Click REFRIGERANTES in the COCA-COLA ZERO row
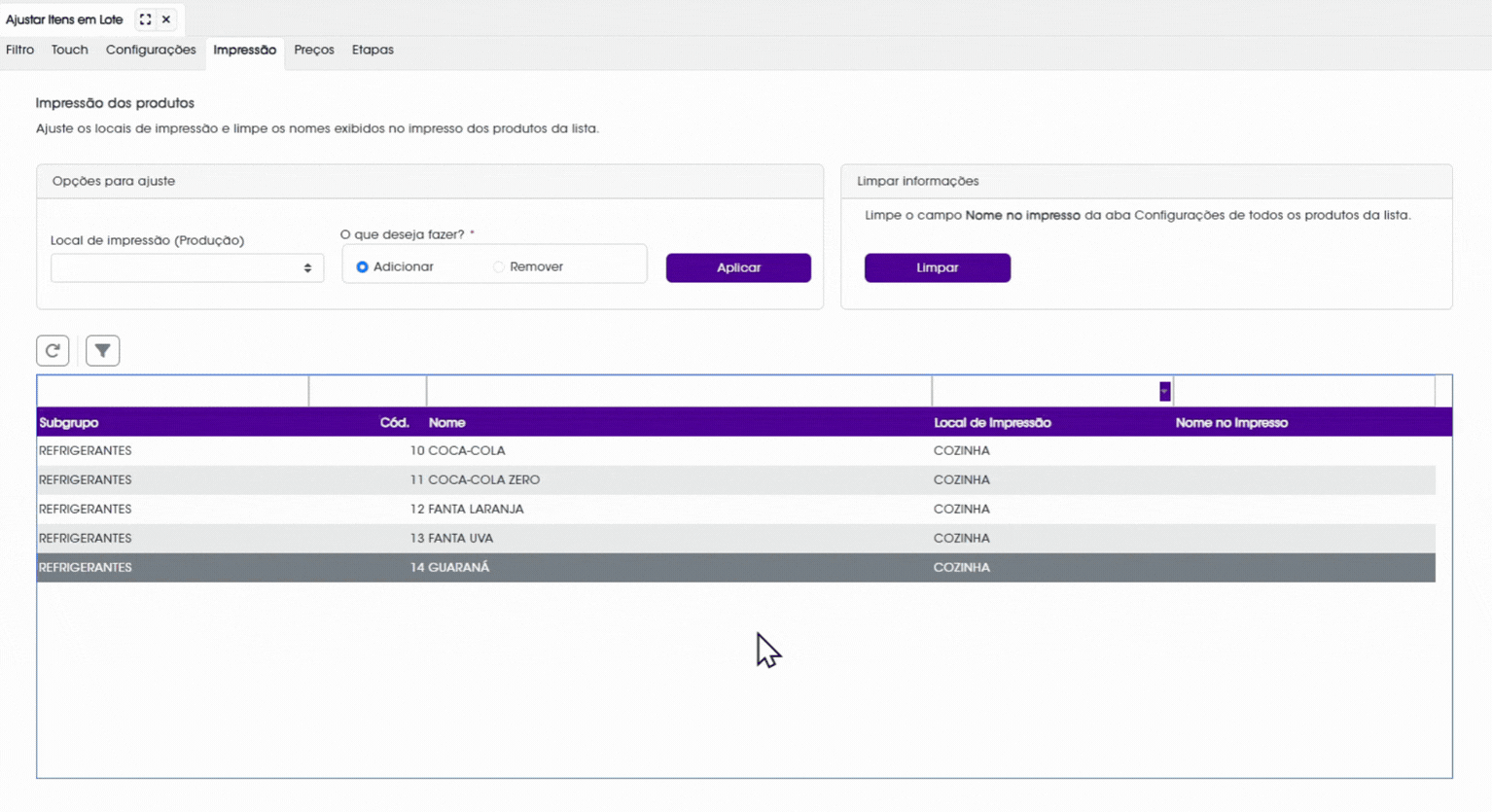The image size is (1492, 812). [x=85, y=479]
